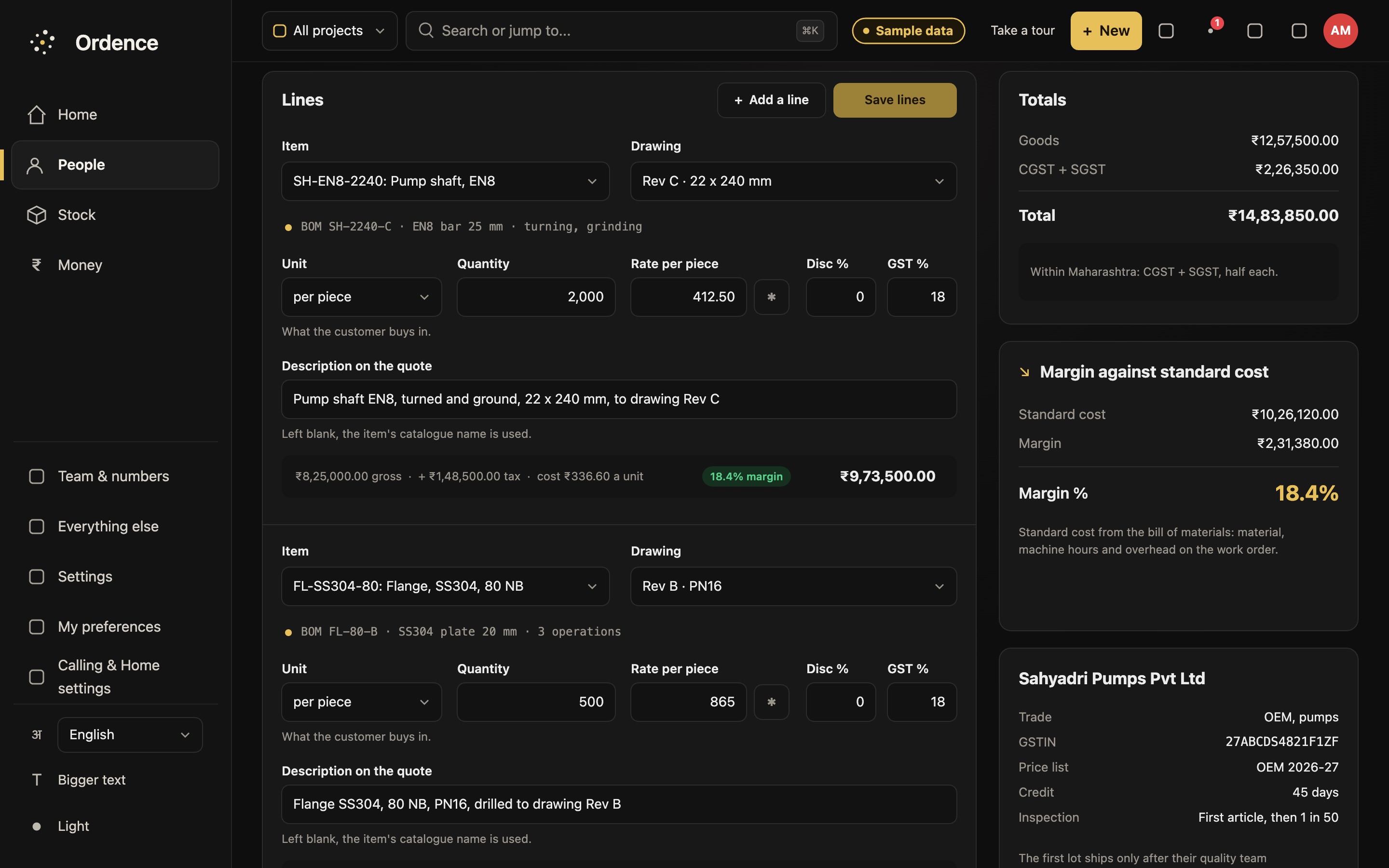Open the FL-SS304-80 Flange item dropdown

446,586
